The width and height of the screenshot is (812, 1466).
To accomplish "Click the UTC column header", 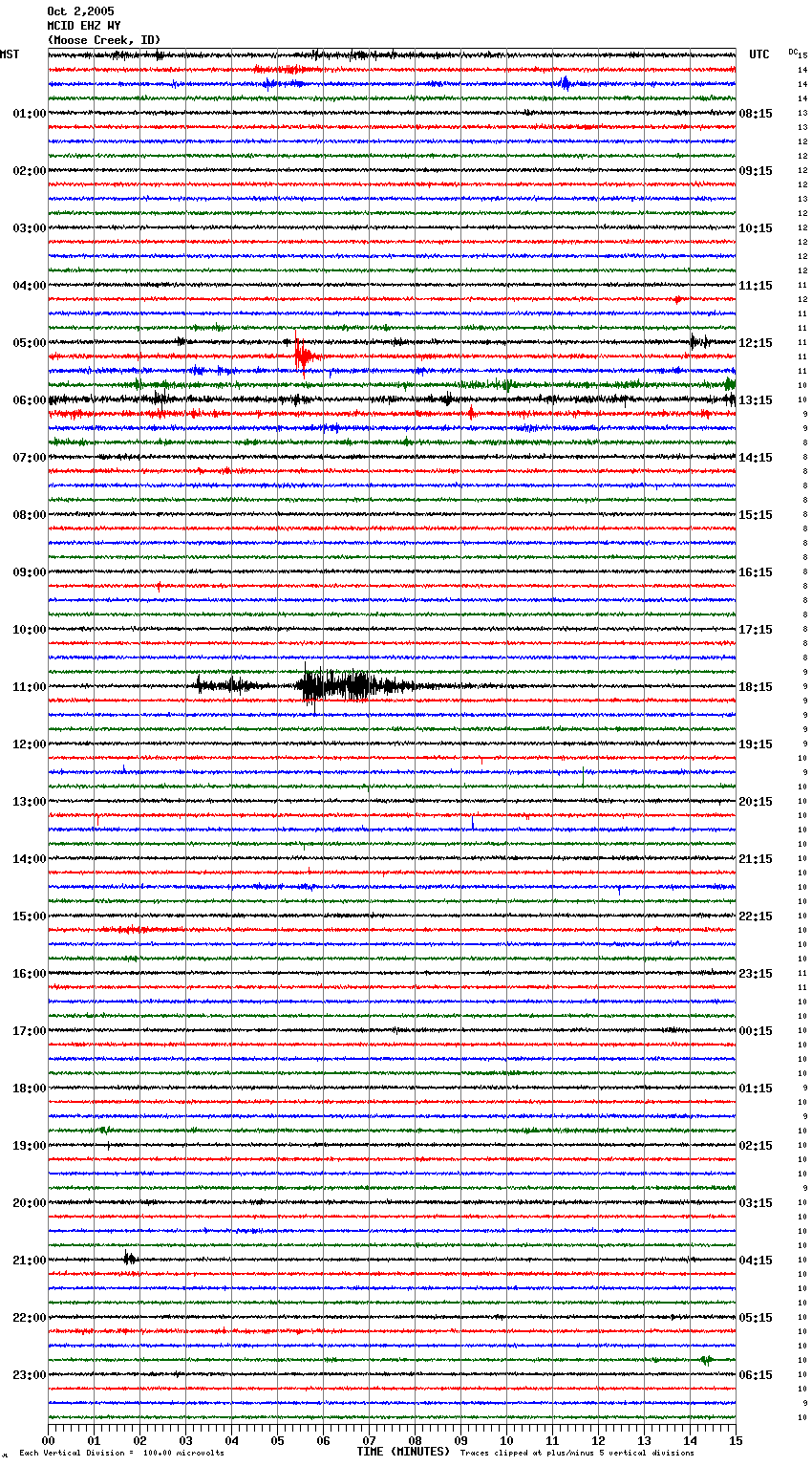I will (x=759, y=54).
